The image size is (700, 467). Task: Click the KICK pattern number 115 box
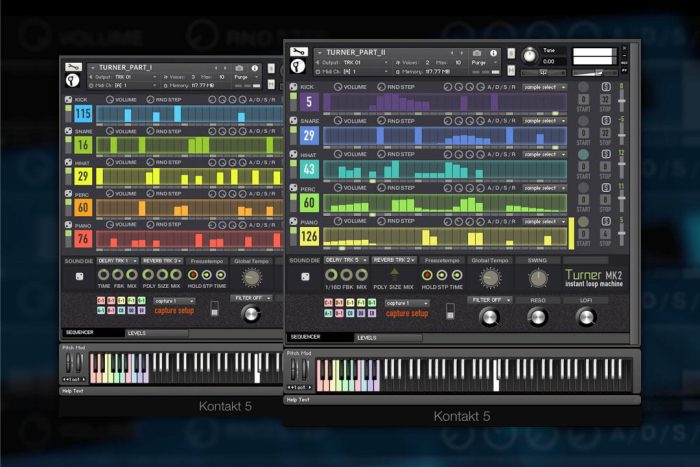[83, 114]
